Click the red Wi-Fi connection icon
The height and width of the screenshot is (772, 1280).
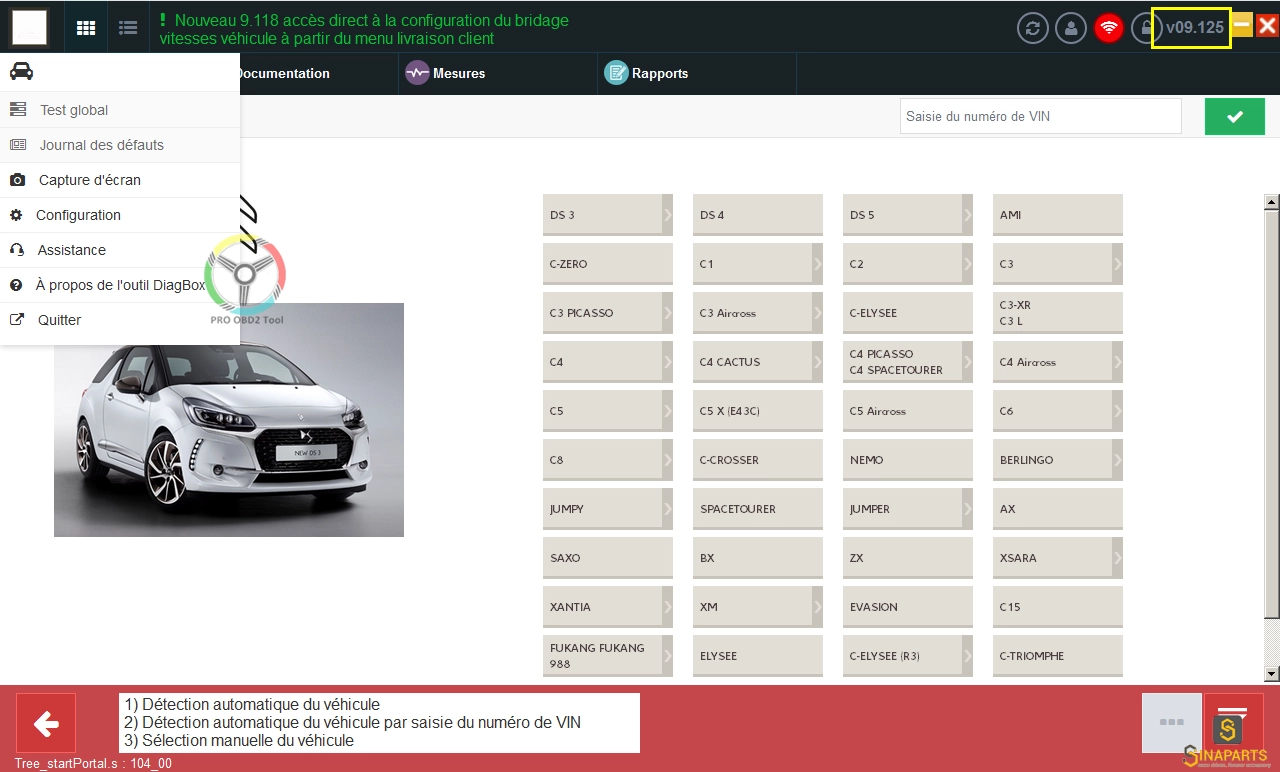[1109, 27]
